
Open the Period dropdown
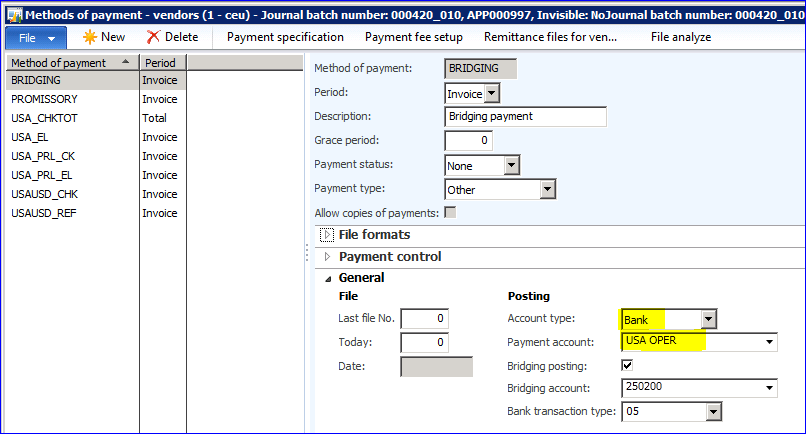pos(492,93)
